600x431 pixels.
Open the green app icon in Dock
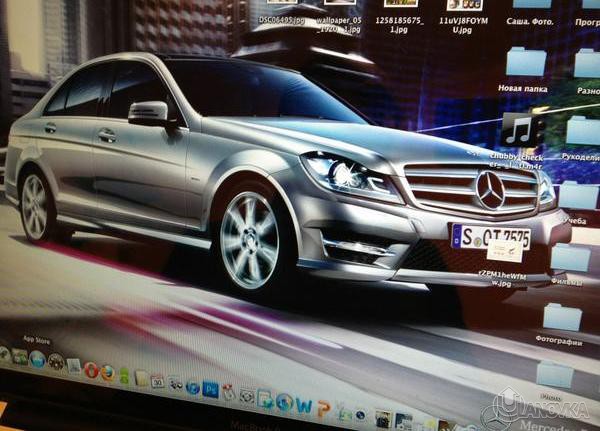[x=124, y=376]
